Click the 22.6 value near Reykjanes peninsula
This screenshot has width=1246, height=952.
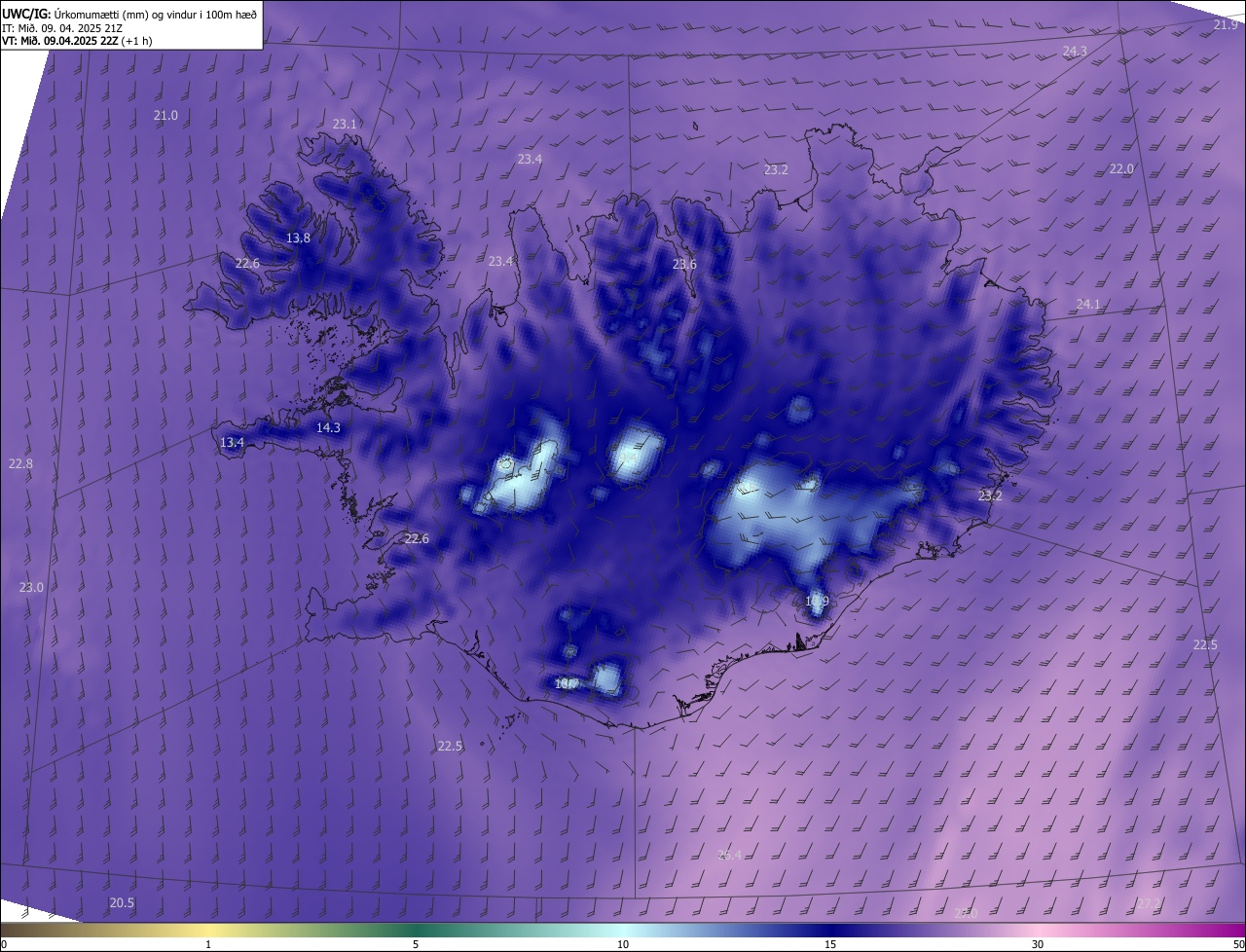point(417,539)
